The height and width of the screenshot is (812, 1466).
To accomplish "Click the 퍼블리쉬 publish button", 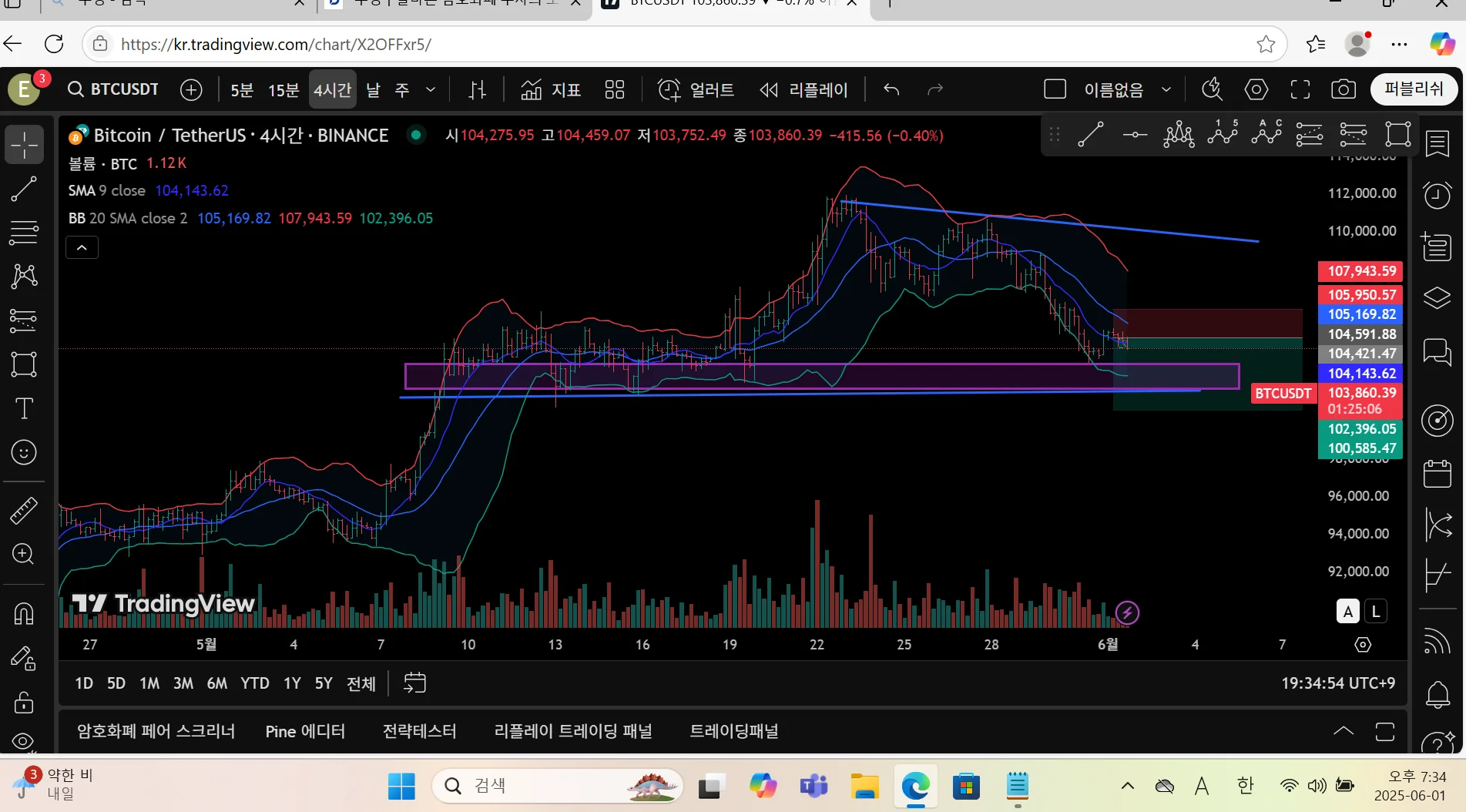I will click(x=1414, y=89).
